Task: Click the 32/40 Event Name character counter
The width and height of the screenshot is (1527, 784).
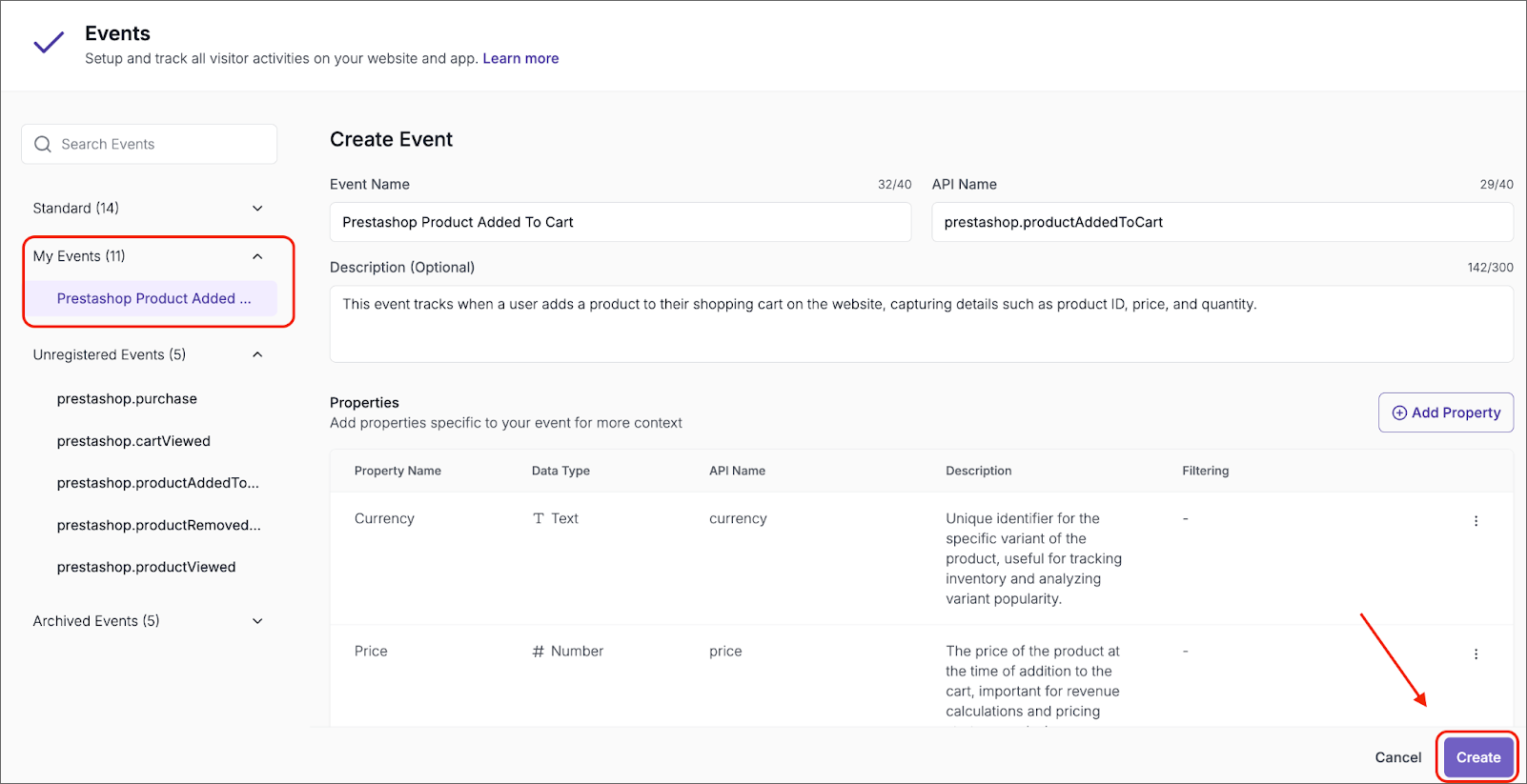Action: click(894, 185)
